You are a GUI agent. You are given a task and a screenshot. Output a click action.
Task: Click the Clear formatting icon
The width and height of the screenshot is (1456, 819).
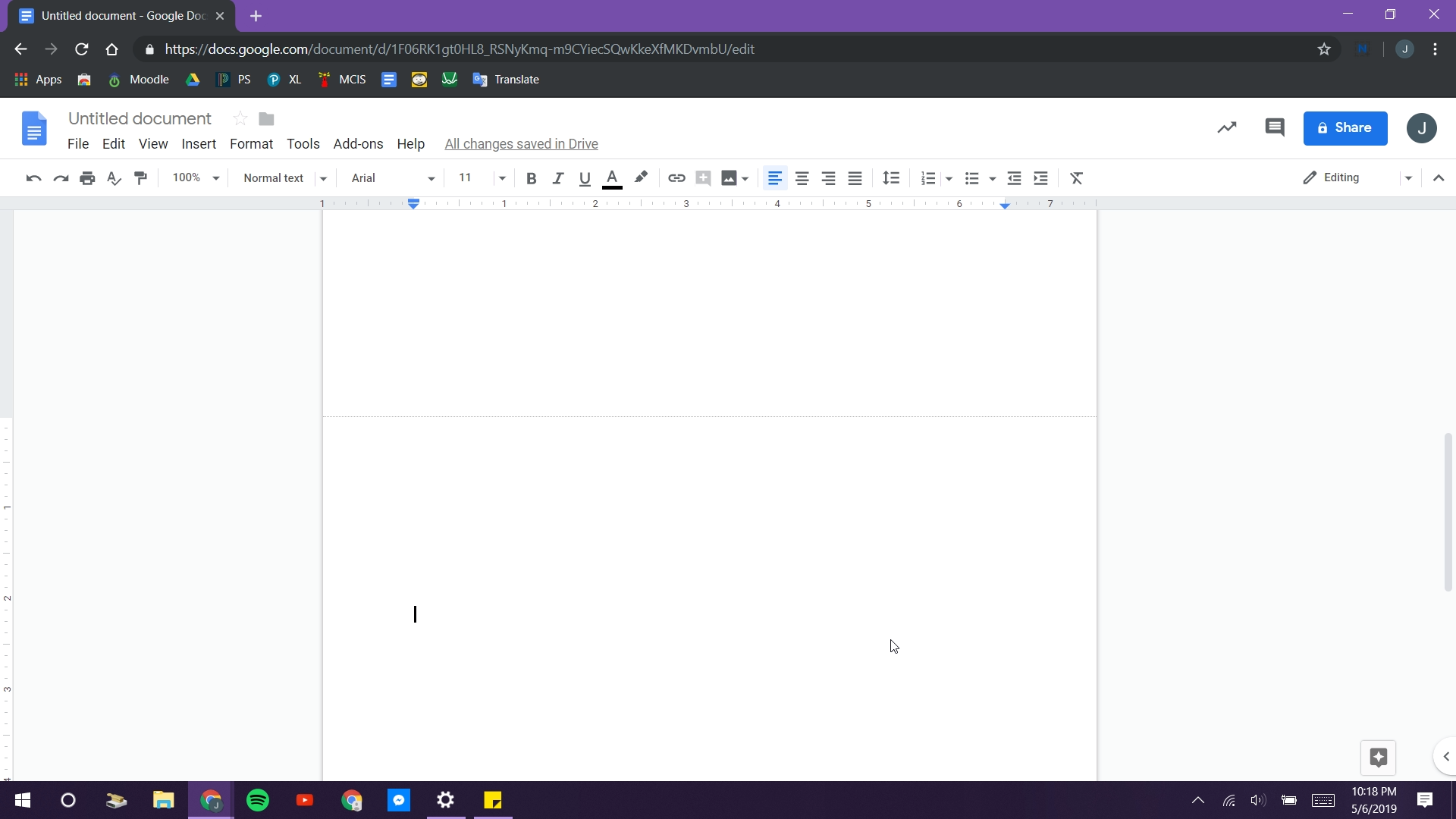1076,178
